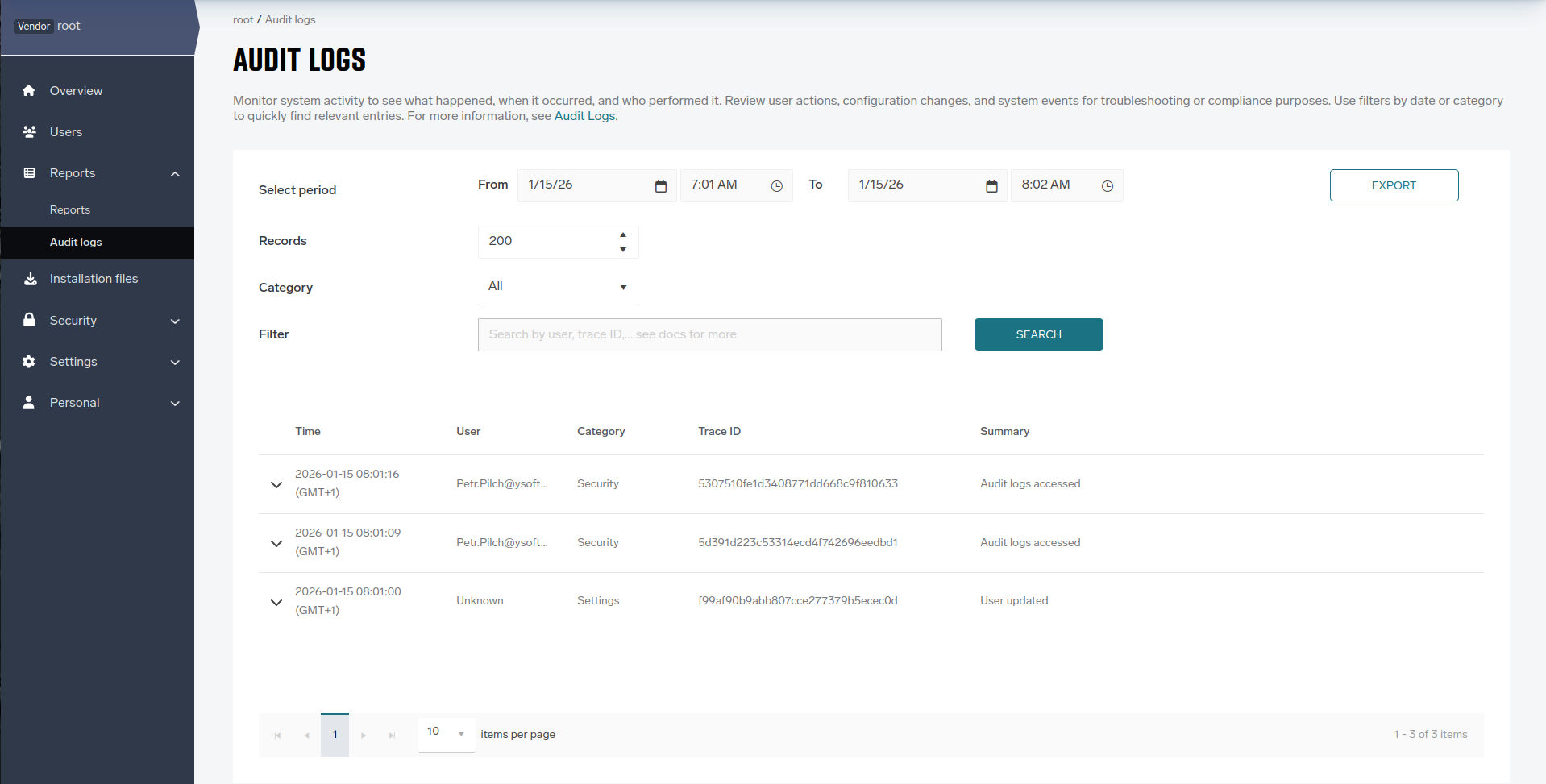Viewport: 1546px width, 784px height.
Task: Open the items per page dropdown
Action: 446,732
